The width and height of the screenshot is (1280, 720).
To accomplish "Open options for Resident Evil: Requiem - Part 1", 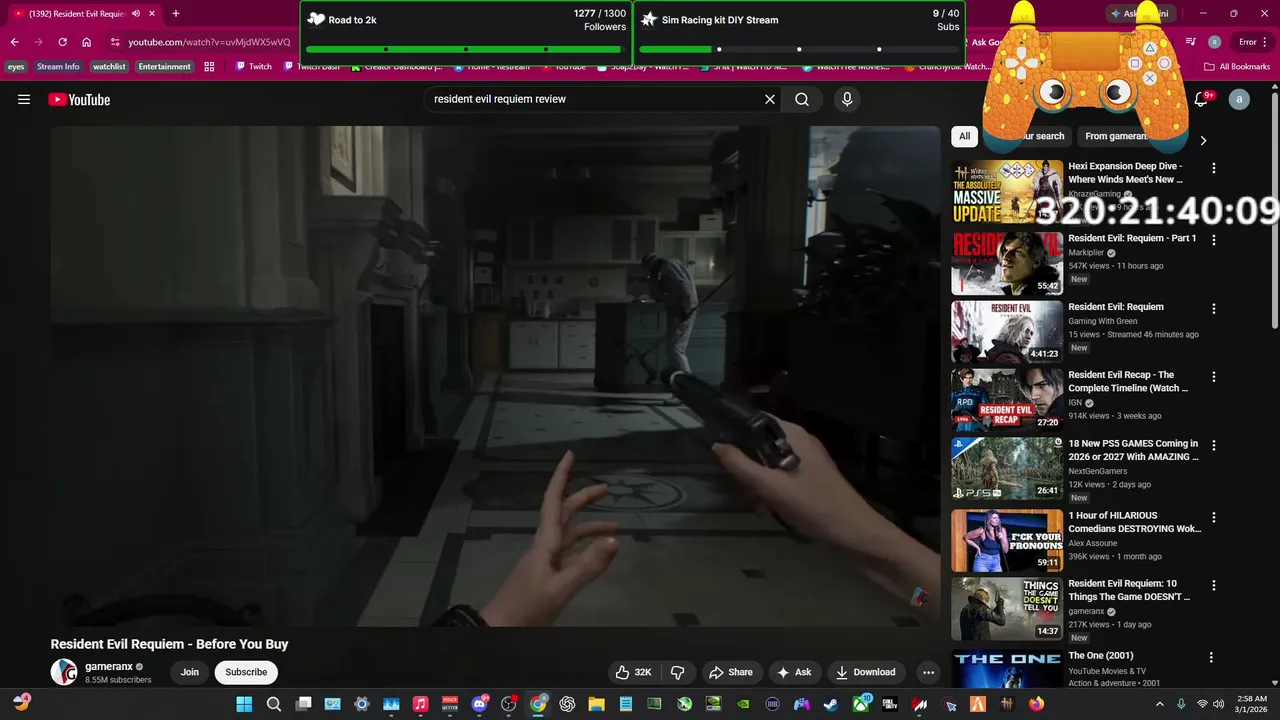I will click(x=1214, y=240).
